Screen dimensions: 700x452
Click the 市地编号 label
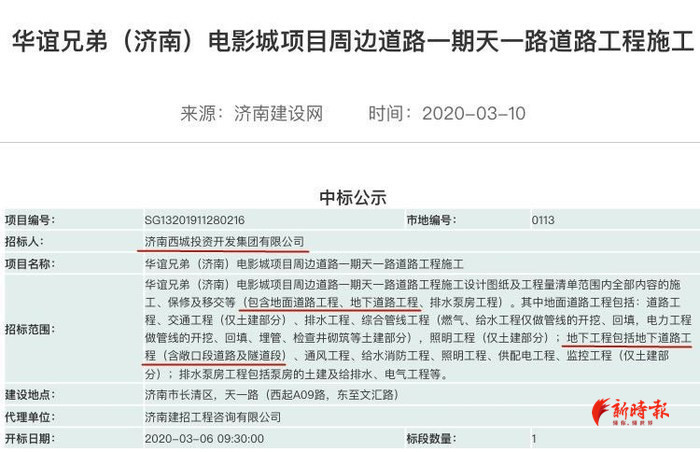coord(432,220)
